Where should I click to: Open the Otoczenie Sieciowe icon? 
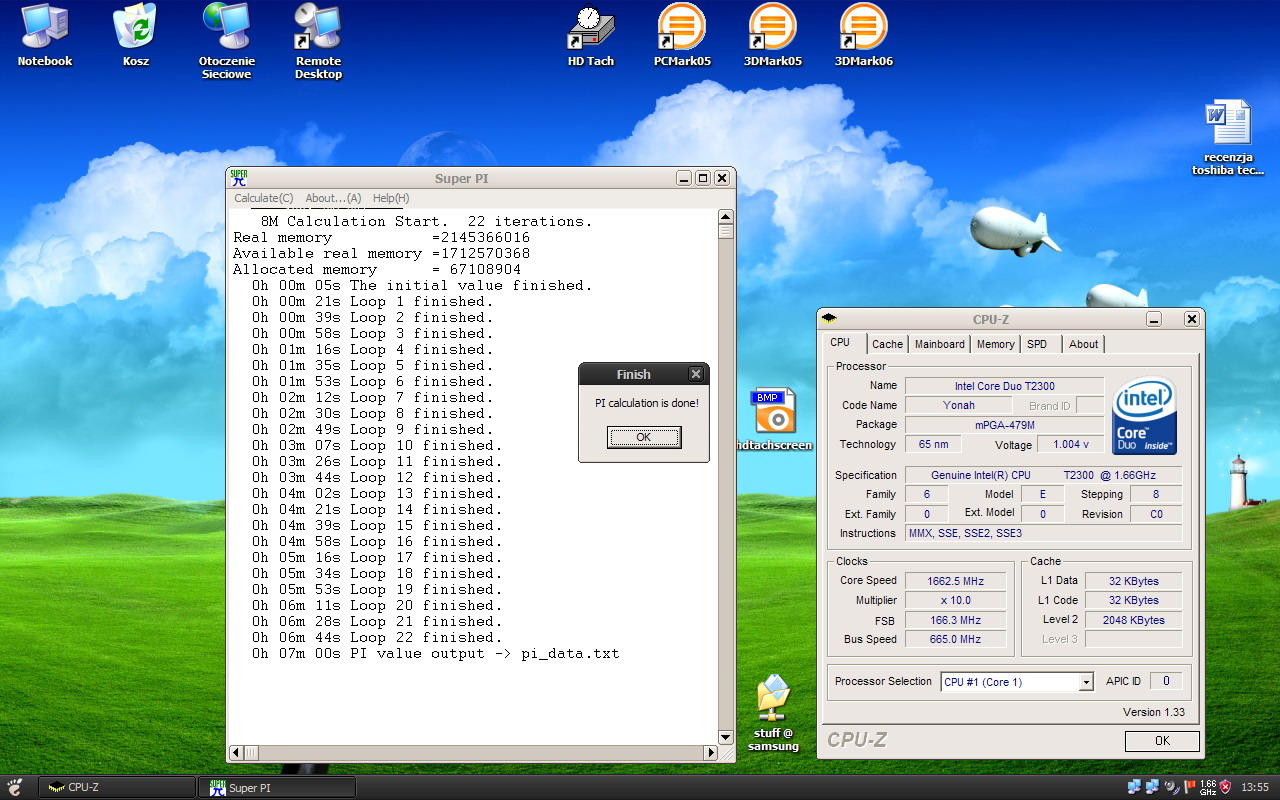pos(226,28)
